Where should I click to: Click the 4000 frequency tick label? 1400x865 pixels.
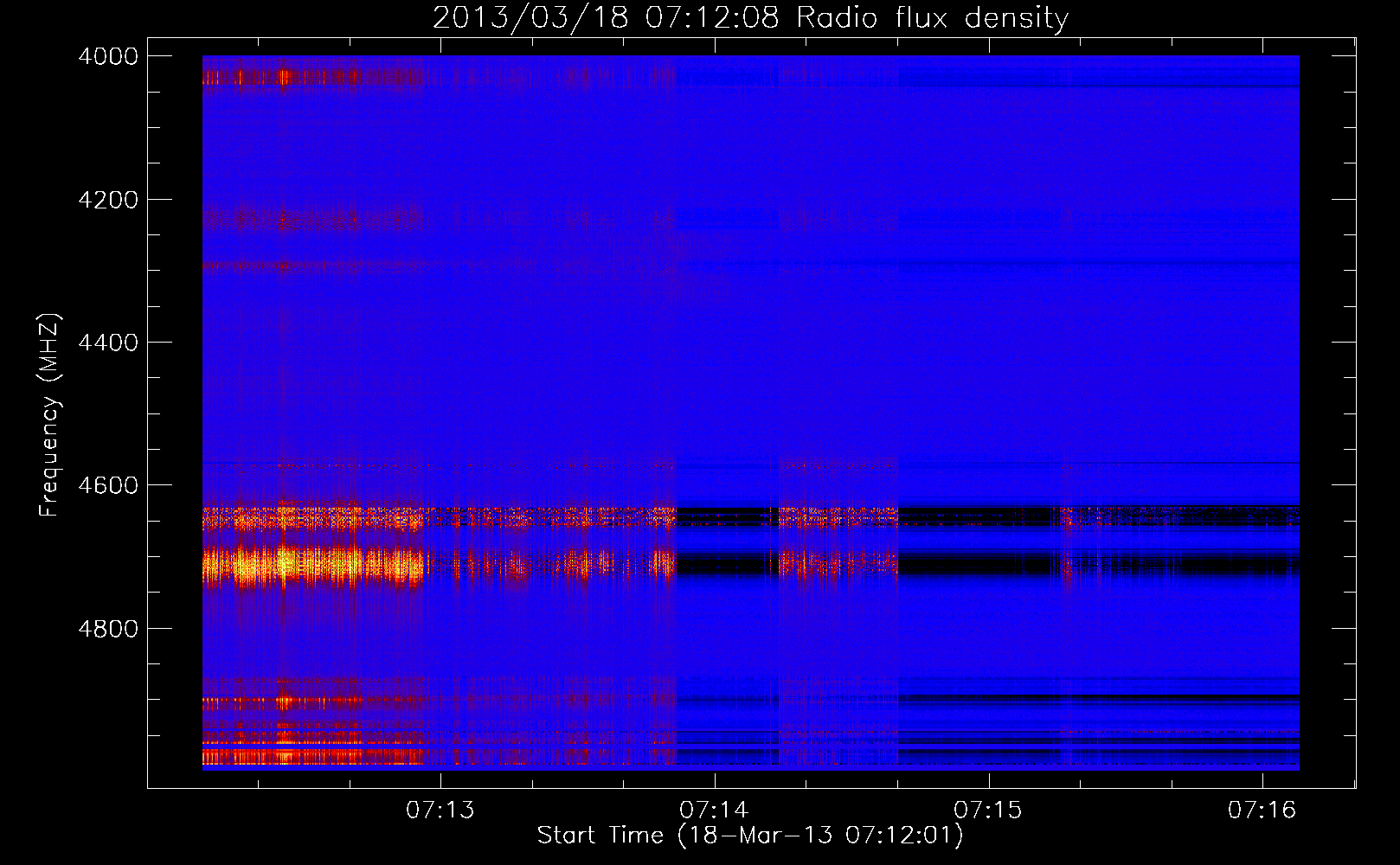pyautogui.click(x=108, y=56)
